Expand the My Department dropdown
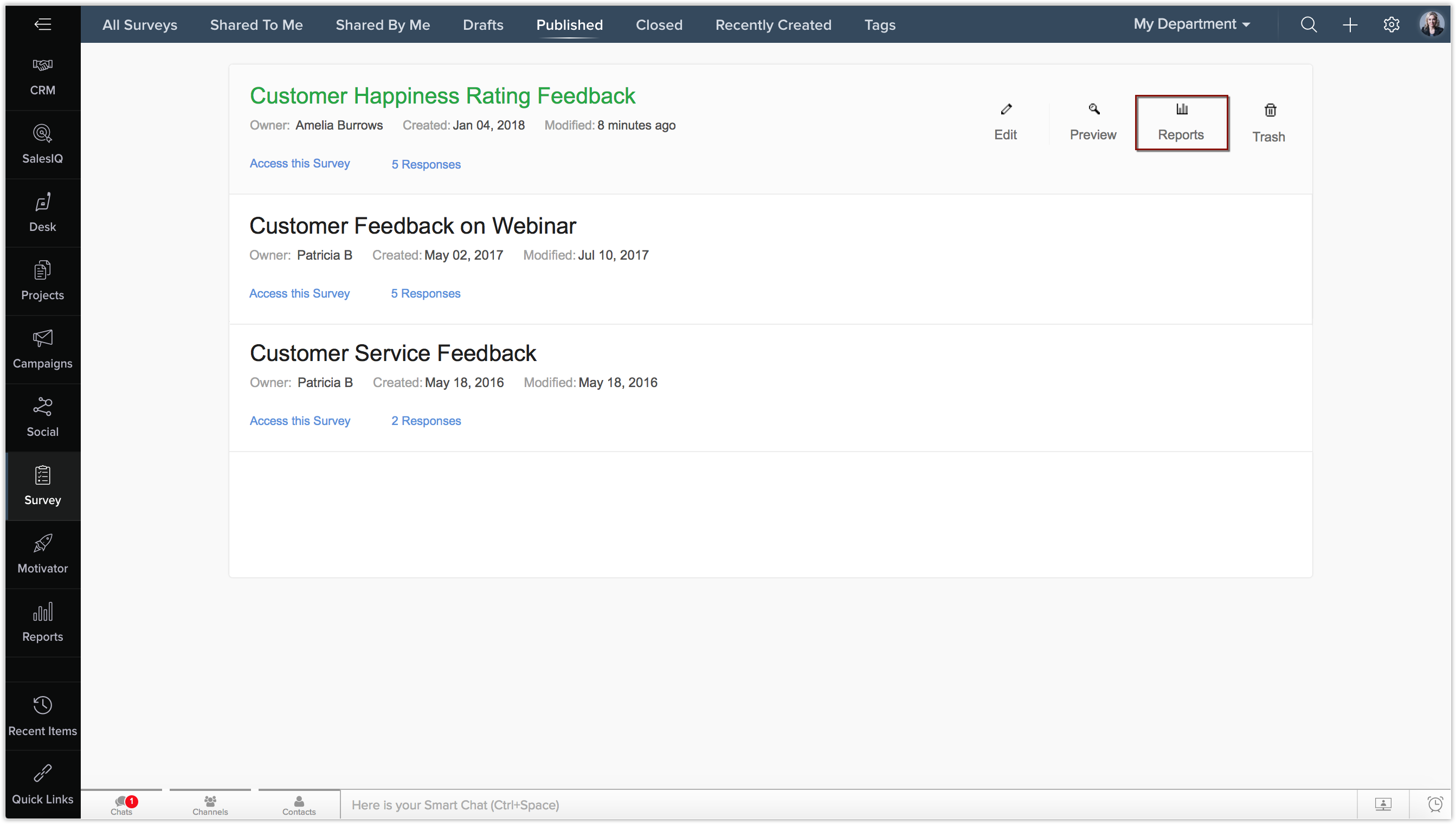 tap(1191, 24)
